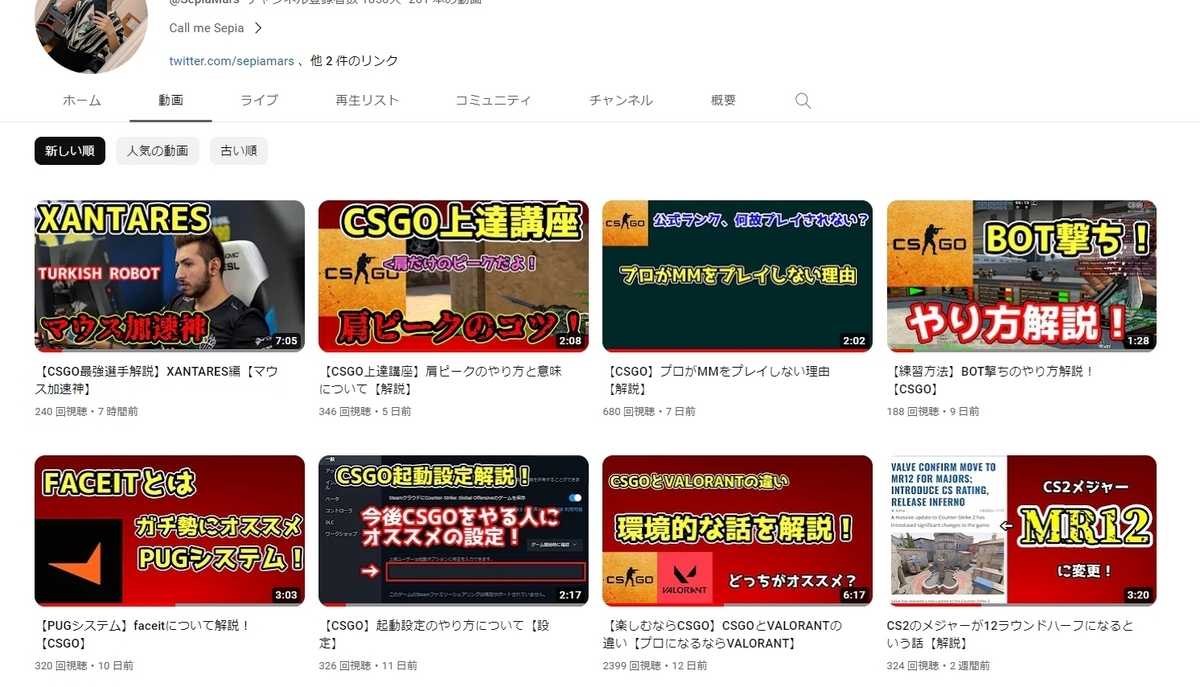Play the XANTARES Turkish Robot video thumbnail

pyautogui.click(x=170, y=276)
